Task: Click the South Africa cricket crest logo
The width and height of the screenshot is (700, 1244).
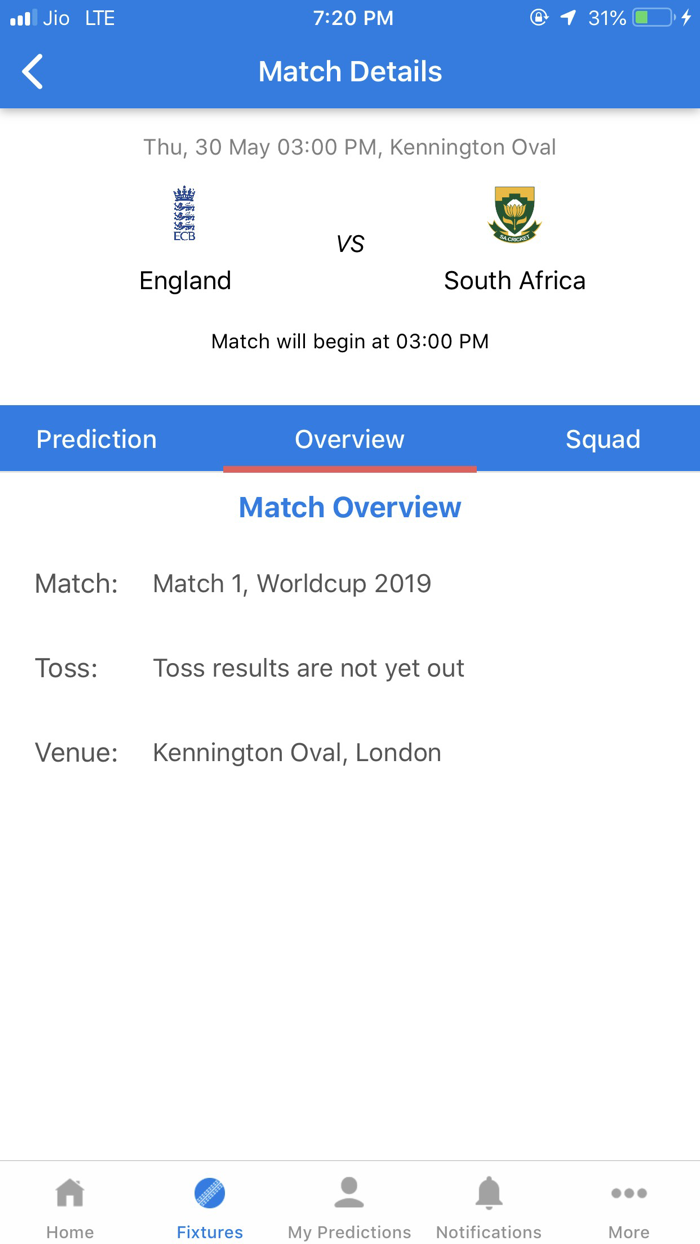Action: coord(514,212)
